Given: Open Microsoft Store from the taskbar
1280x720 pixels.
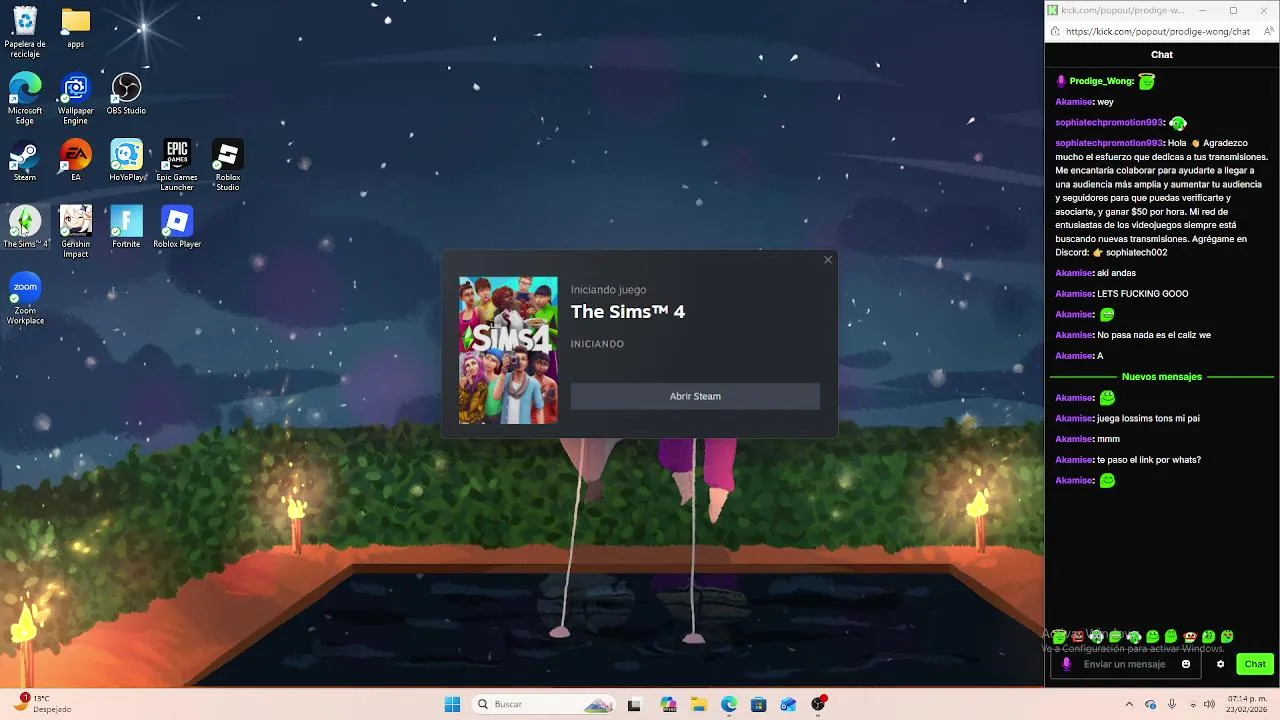Looking at the screenshot, I should click(759, 704).
